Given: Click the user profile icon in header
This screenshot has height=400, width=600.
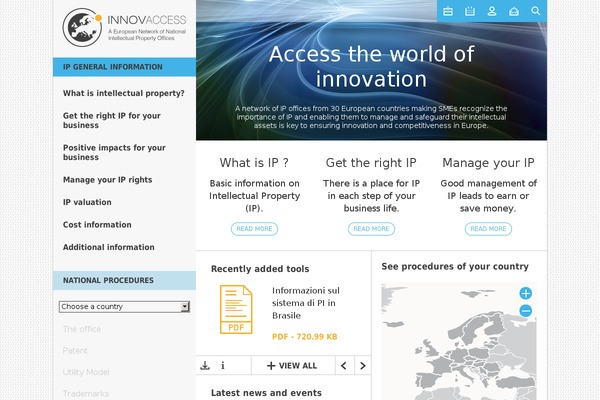Looking at the screenshot, I should 492,11.
